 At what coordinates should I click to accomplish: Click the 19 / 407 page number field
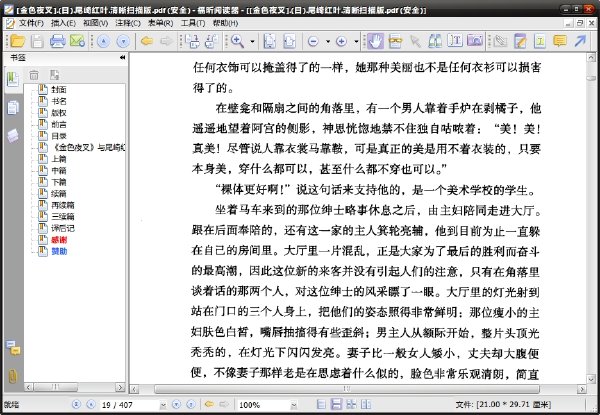tap(129, 405)
